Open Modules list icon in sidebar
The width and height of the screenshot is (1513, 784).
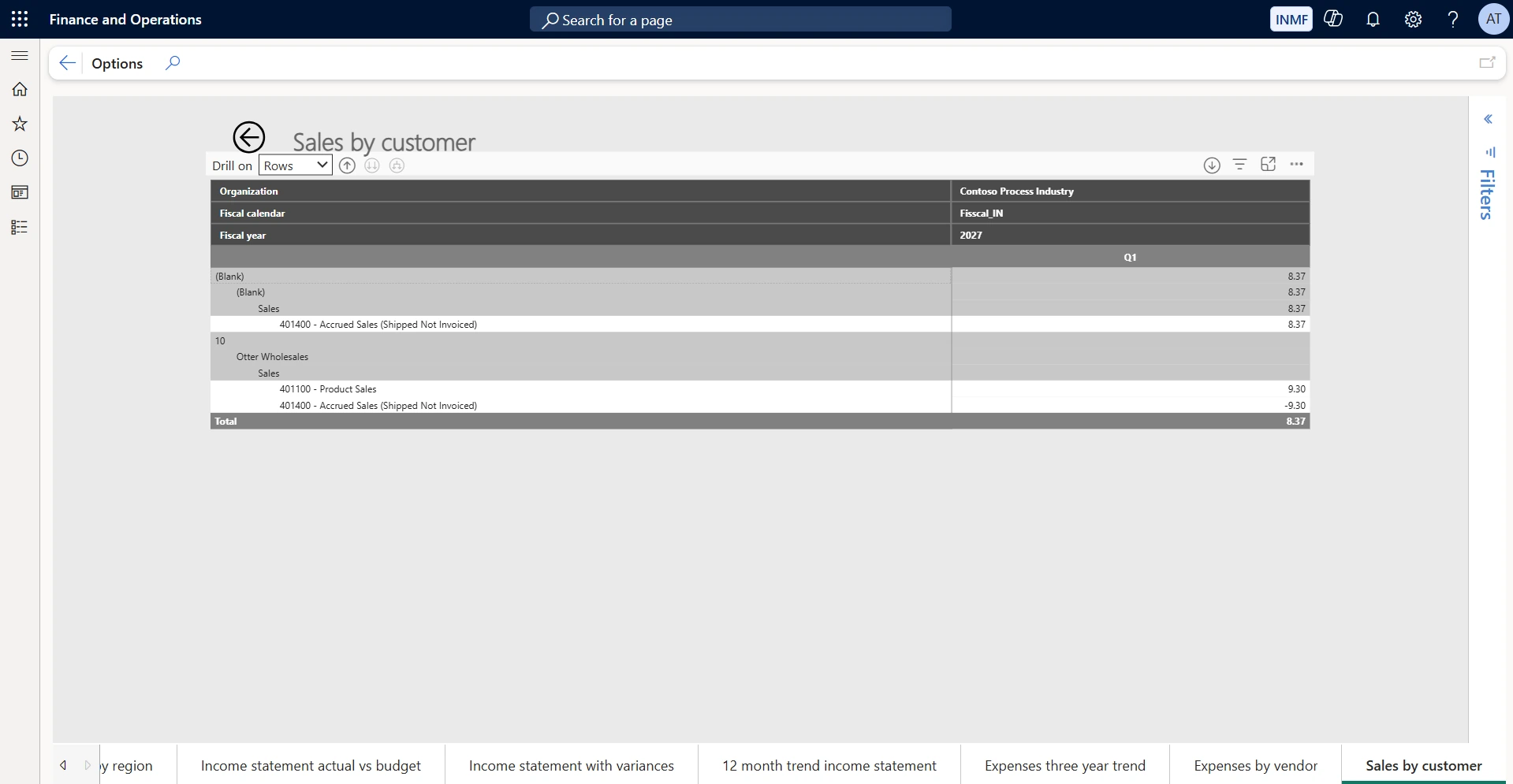pyautogui.click(x=20, y=227)
